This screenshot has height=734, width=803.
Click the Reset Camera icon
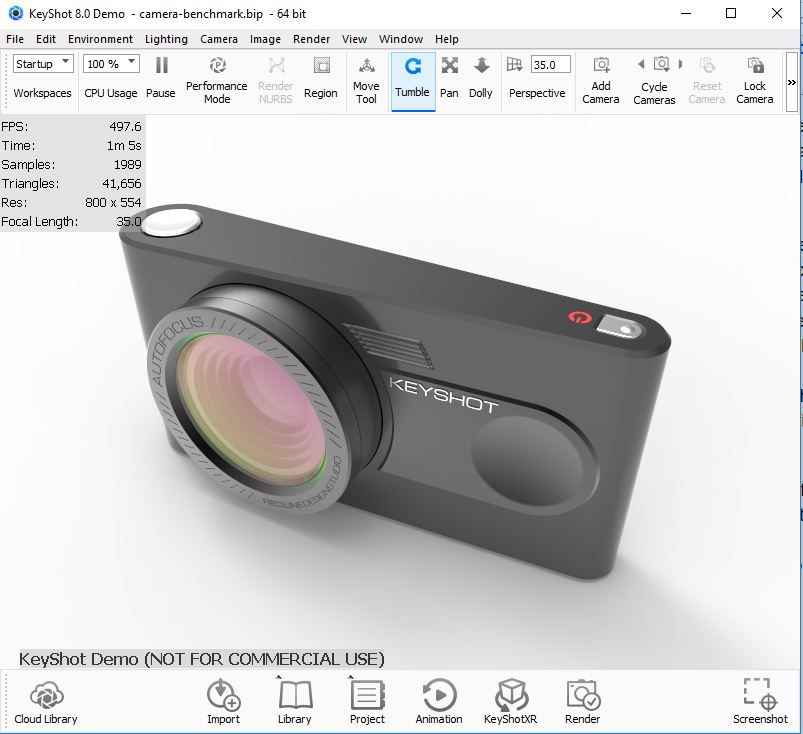pos(707,65)
